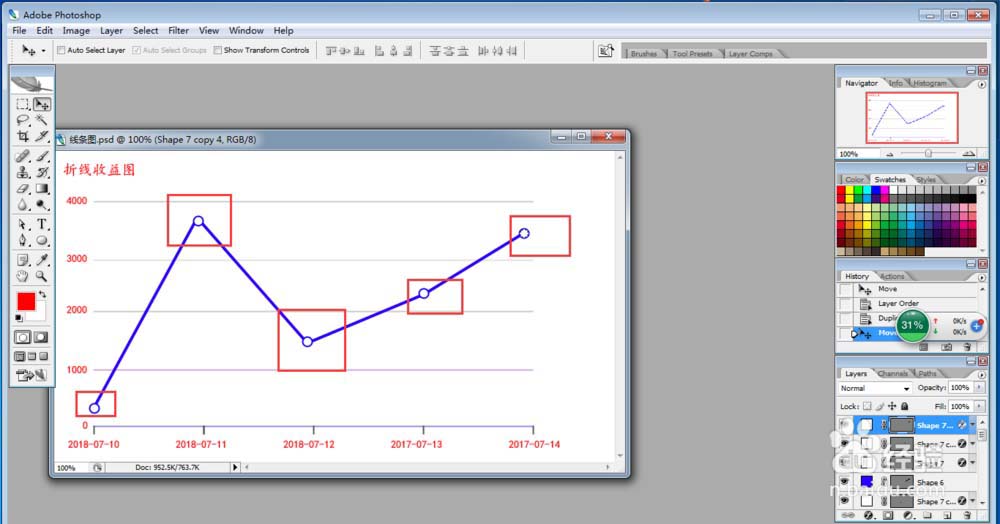Screen dimensions: 1000x524
Task: Open the Filter menu
Action: pyautogui.click(x=179, y=31)
